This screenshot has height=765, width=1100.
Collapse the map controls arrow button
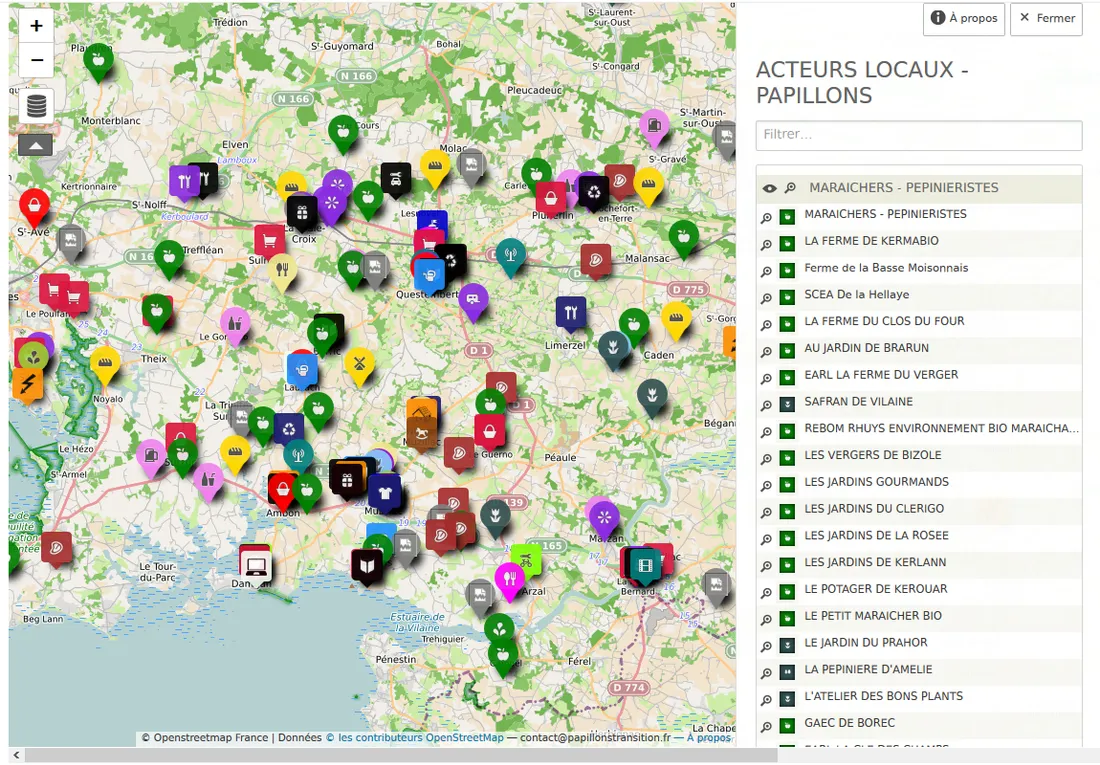point(35,145)
